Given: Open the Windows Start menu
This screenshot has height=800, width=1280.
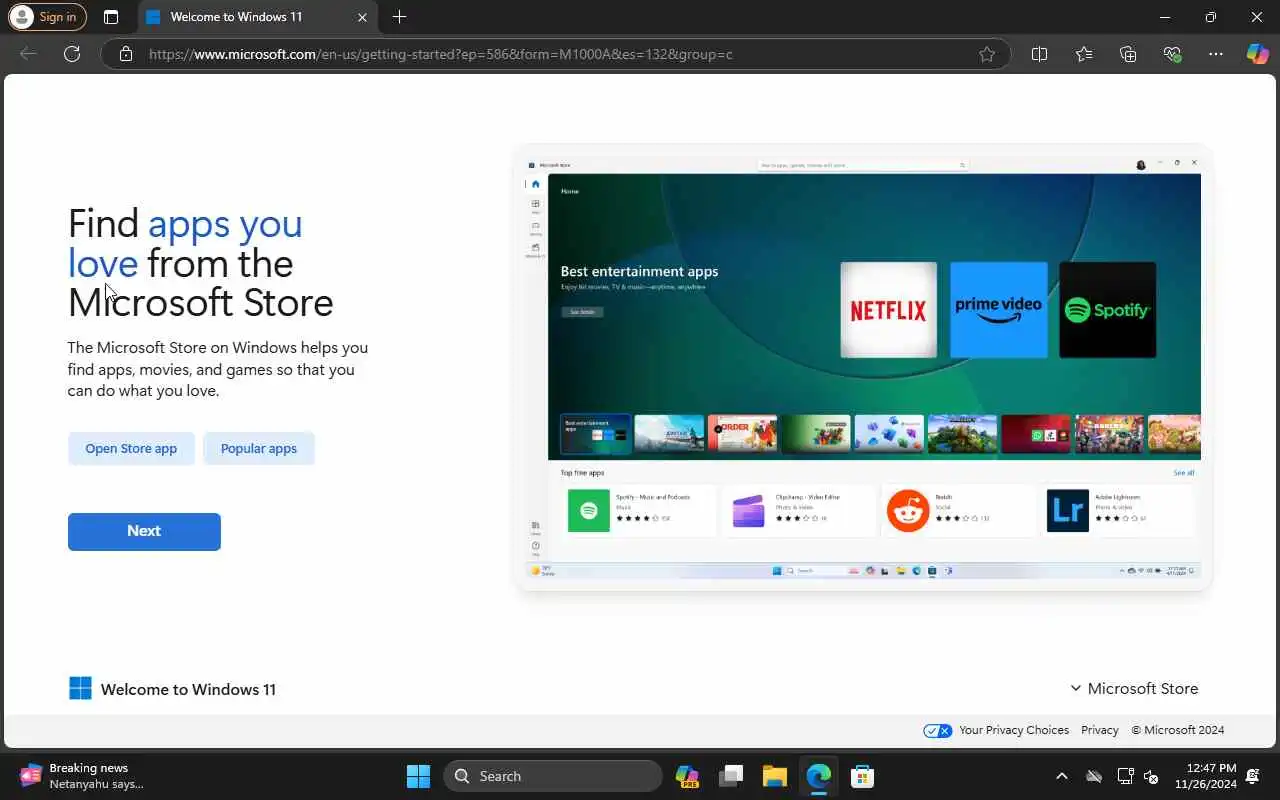Looking at the screenshot, I should coord(418,776).
